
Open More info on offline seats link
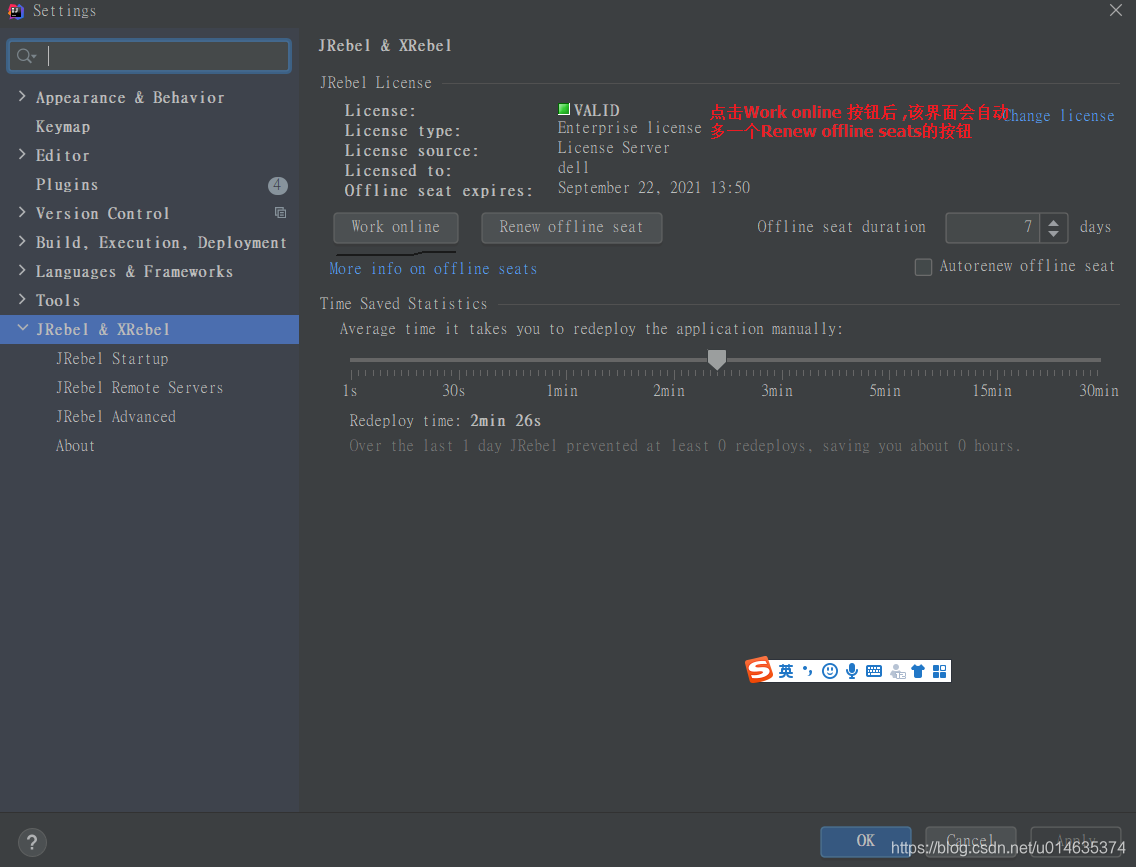pyautogui.click(x=433, y=269)
